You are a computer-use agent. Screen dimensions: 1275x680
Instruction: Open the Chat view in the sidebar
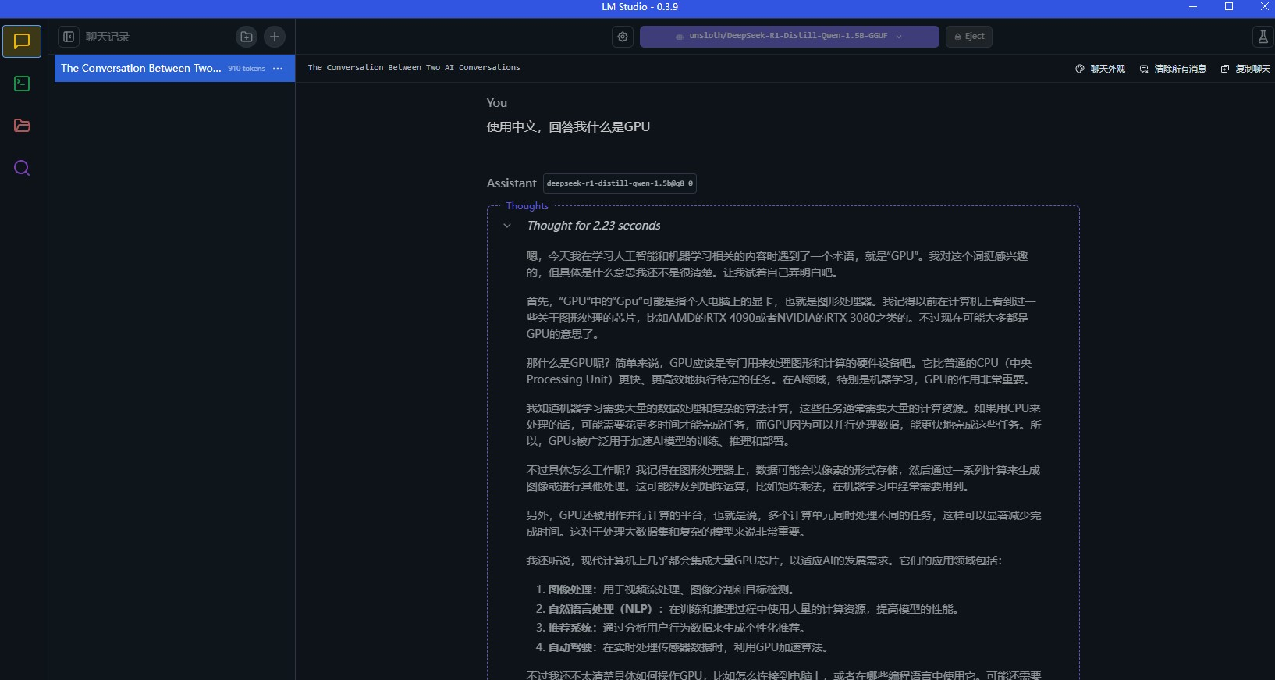(x=22, y=41)
